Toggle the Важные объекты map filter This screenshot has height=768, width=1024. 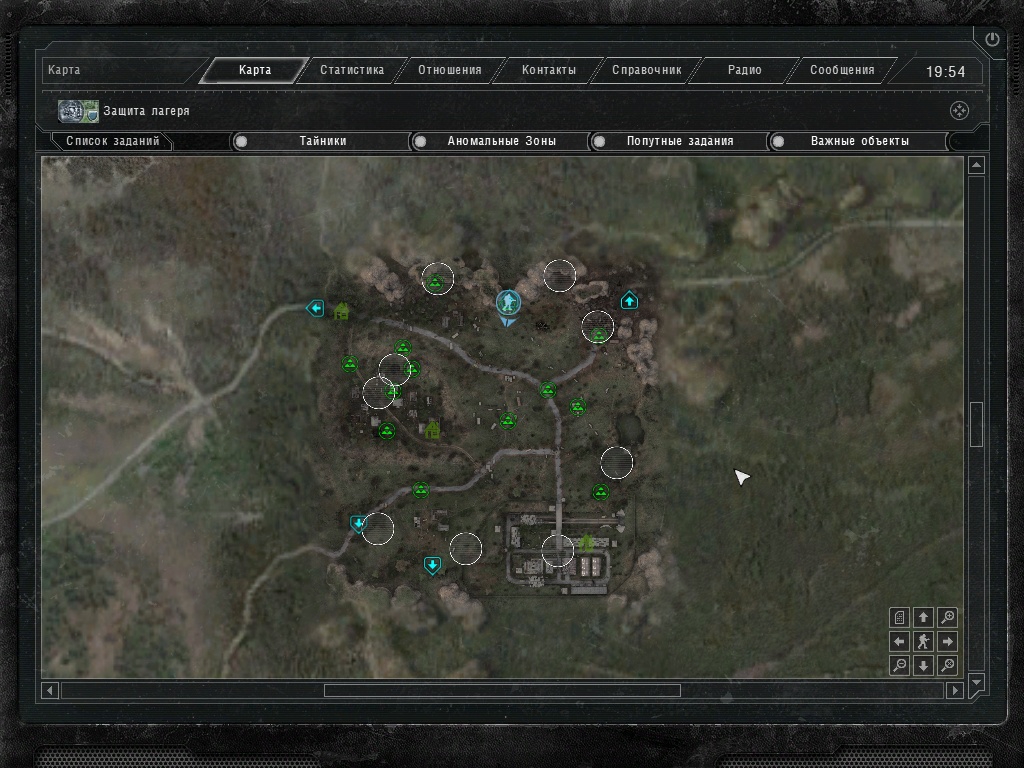pyautogui.click(x=859, y=141)
